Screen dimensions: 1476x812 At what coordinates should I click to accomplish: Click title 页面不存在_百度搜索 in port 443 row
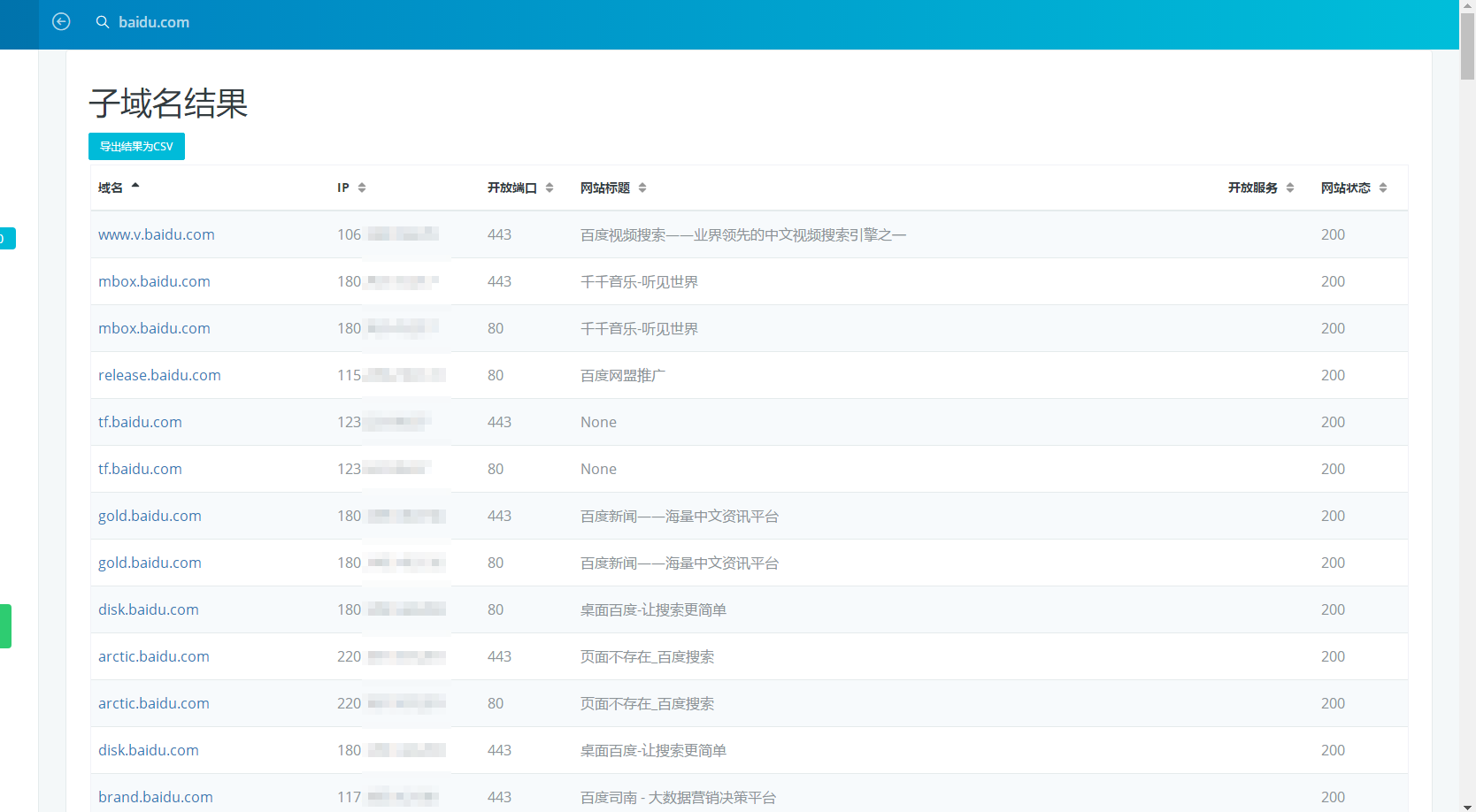point(647,656)
